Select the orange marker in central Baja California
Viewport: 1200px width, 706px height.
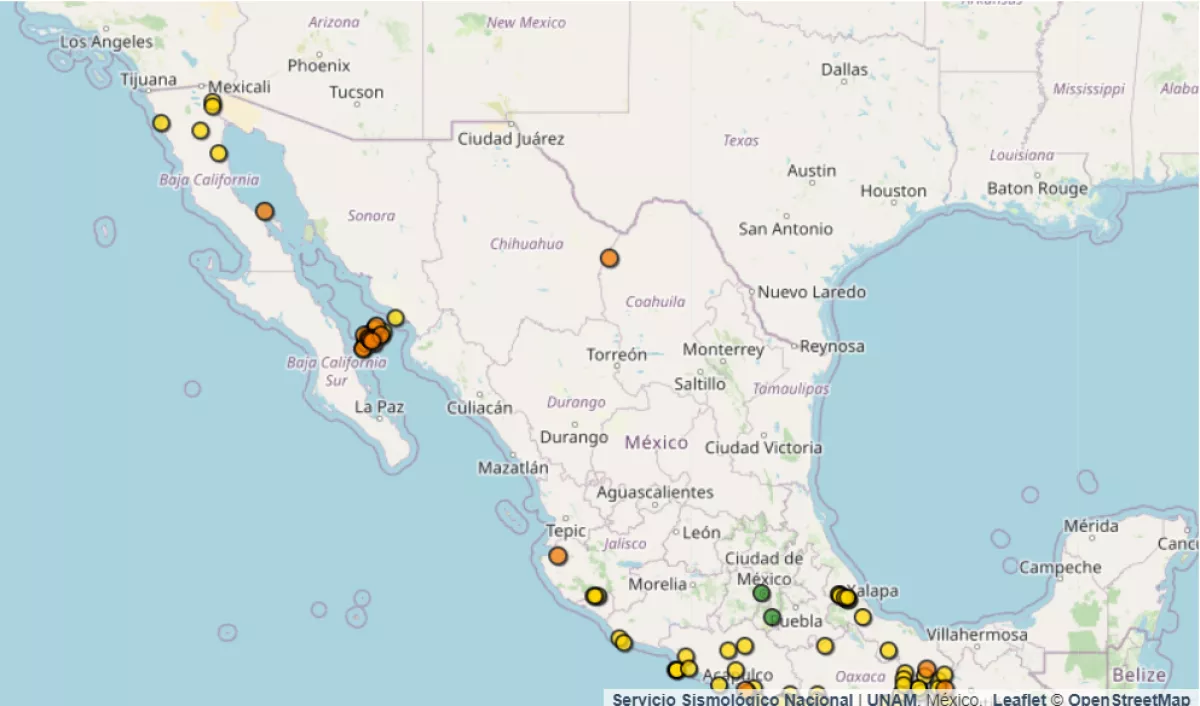(x=263, y=211)
